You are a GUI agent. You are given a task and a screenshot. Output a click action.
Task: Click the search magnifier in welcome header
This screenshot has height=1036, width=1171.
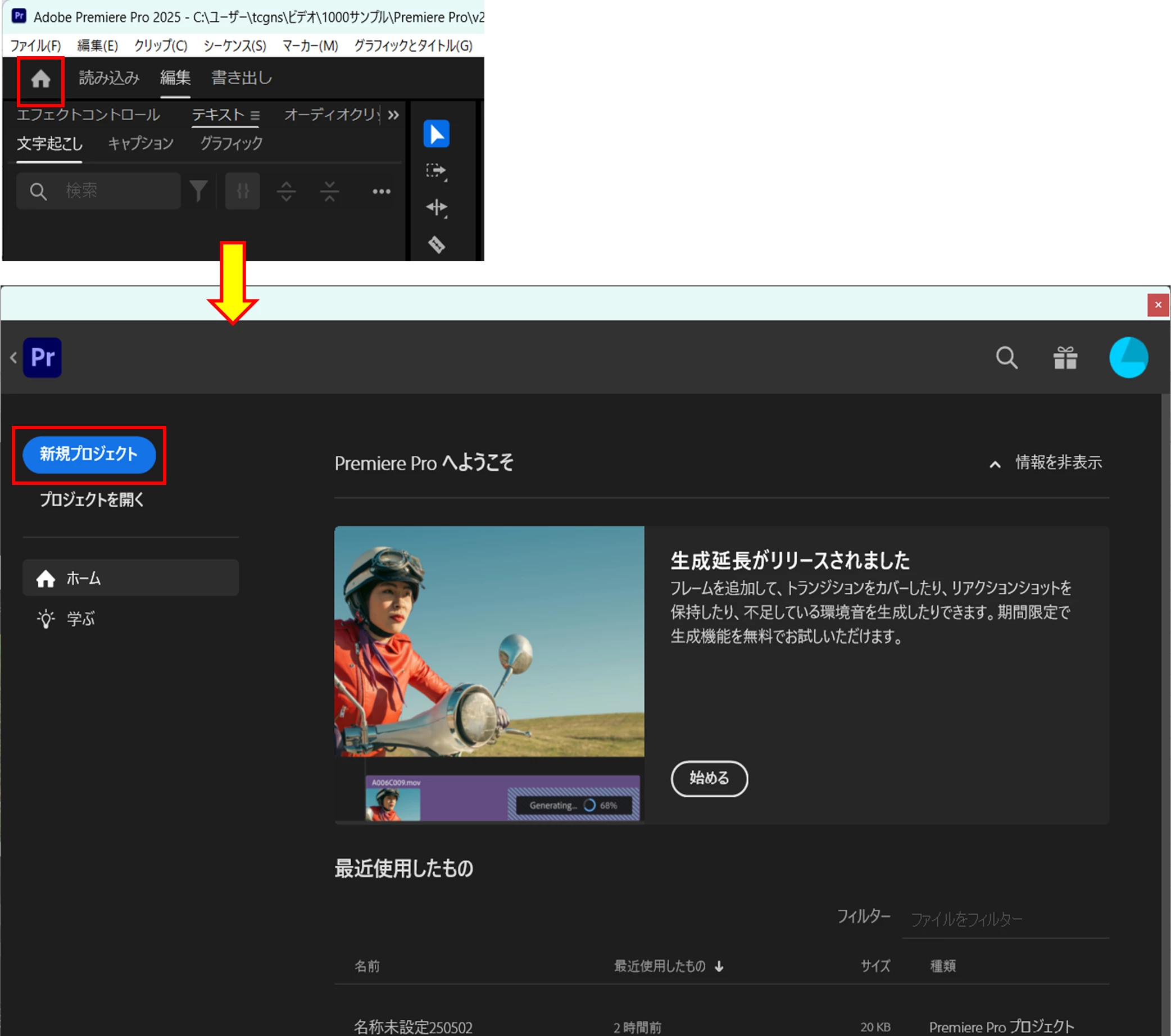[x=1006, y=358]
